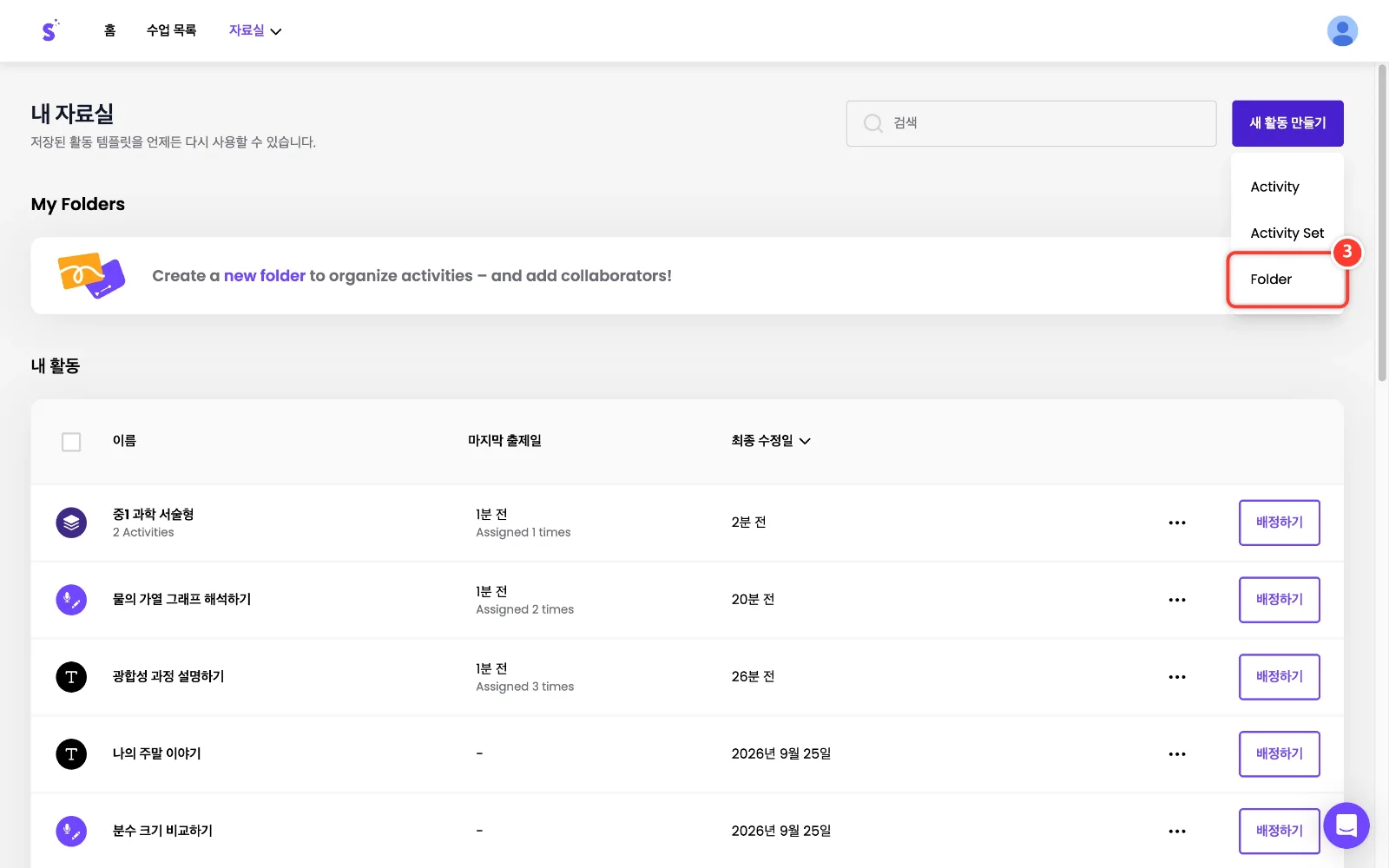Open the 중1 과학 서술형 activity name
Viewport: 1389px width, 868px height.
click(154, 514)
